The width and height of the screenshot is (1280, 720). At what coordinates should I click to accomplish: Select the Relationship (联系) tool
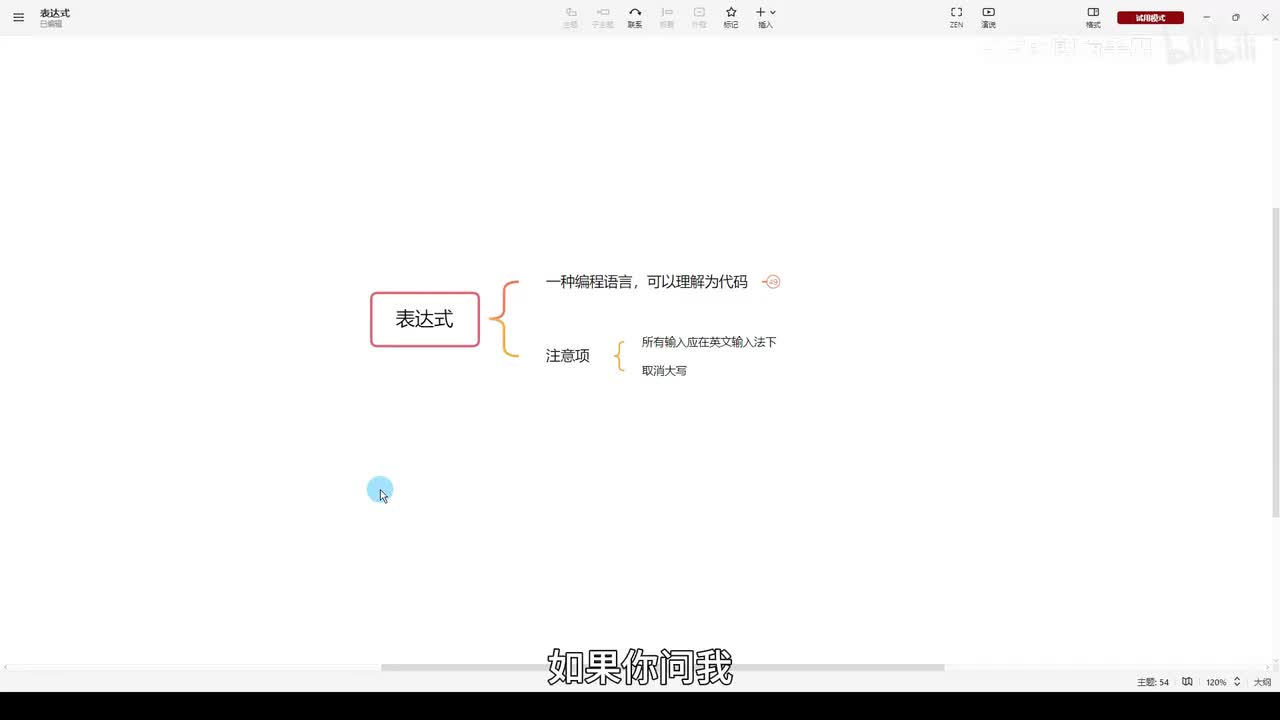click(635, 17)
